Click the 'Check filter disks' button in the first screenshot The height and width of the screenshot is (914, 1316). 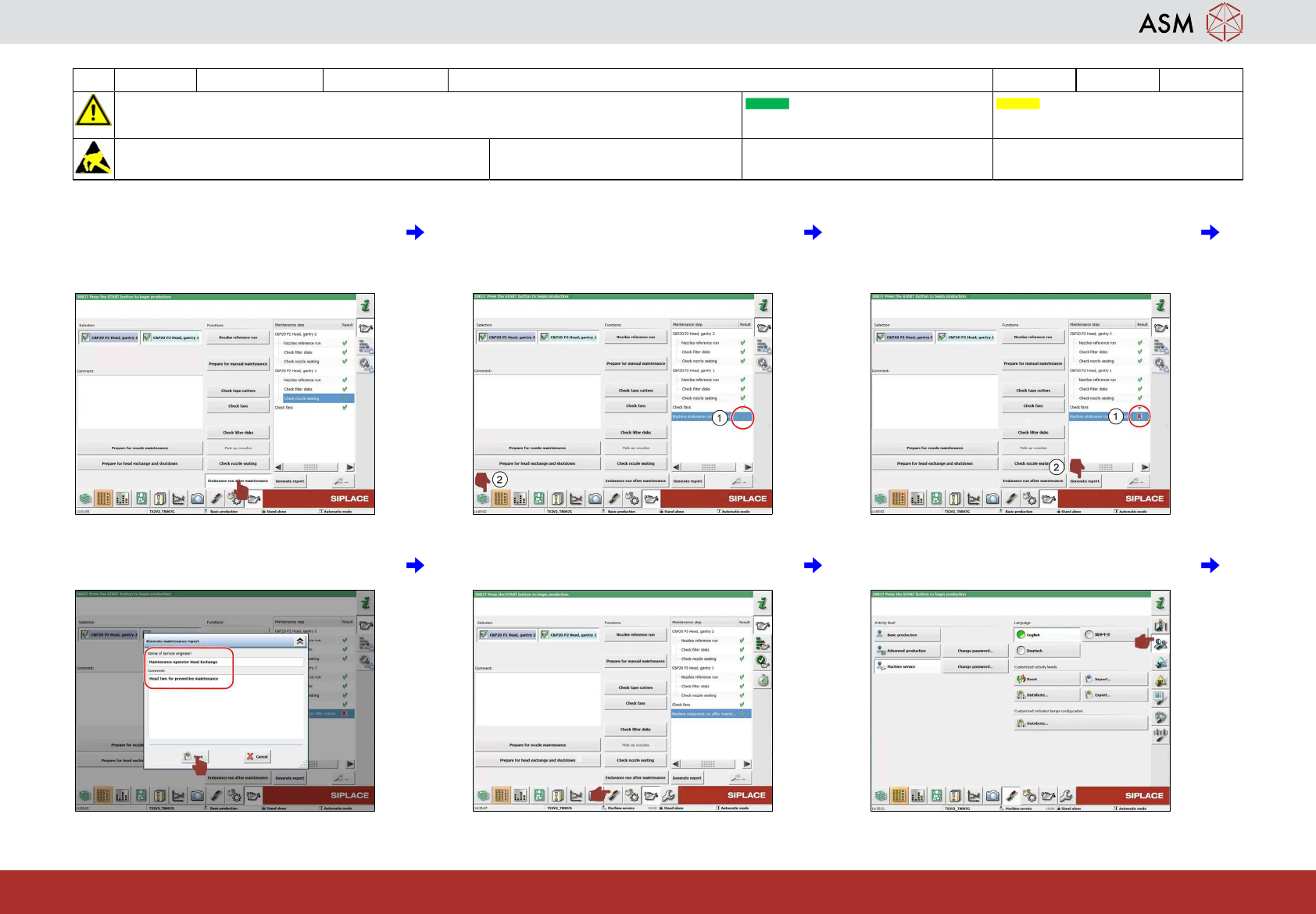pyautogui.click(x=238, y=433)
